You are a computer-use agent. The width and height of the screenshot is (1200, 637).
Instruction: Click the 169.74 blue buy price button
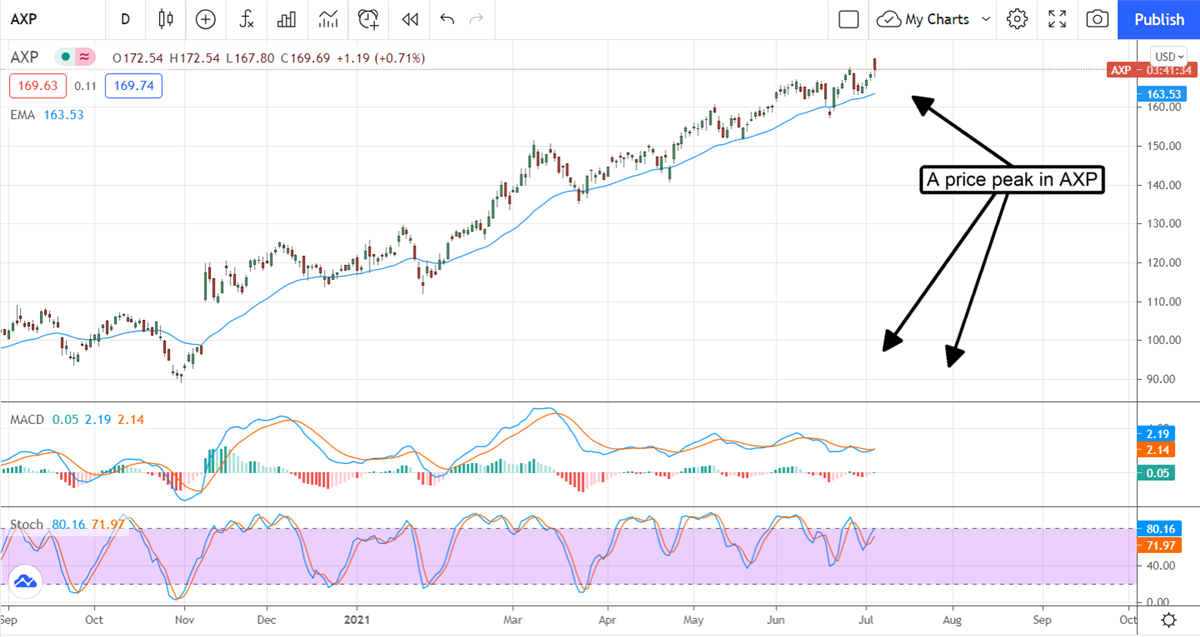click(x=134, y=86)
